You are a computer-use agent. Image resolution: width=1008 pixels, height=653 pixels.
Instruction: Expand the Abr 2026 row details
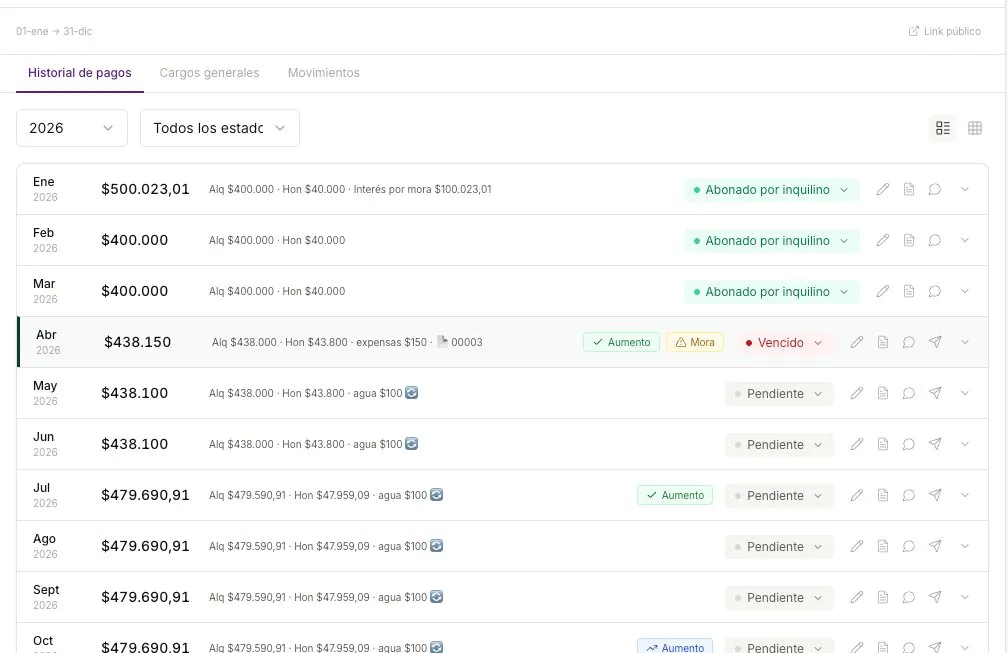tap(964, 342)
